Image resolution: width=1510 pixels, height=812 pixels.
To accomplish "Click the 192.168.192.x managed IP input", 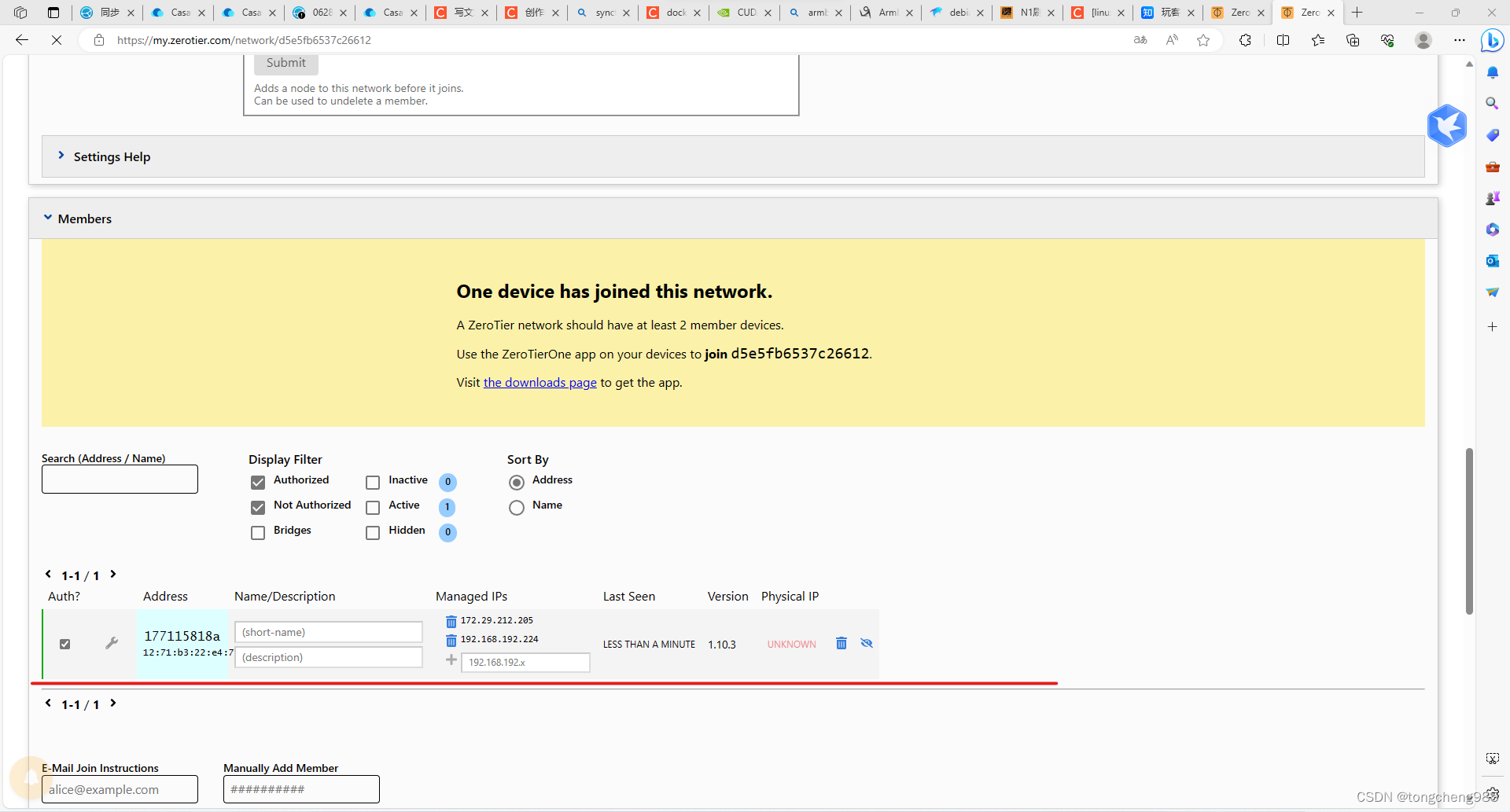I will click(x=525, y=663).
